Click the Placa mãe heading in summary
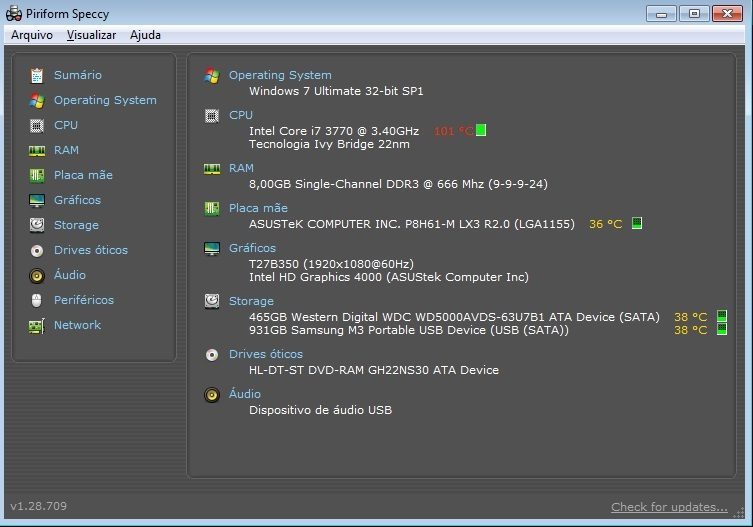Viewport: 753px width, 527px height. point(258,208)
